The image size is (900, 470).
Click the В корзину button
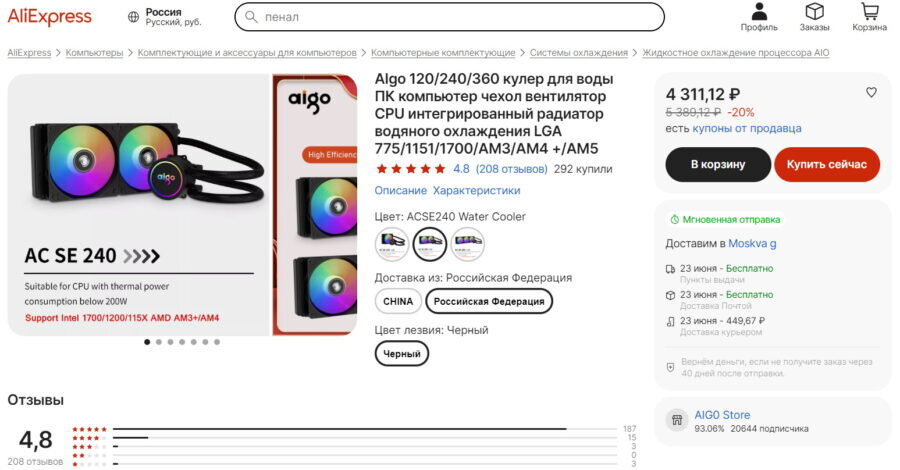[717, 164]
